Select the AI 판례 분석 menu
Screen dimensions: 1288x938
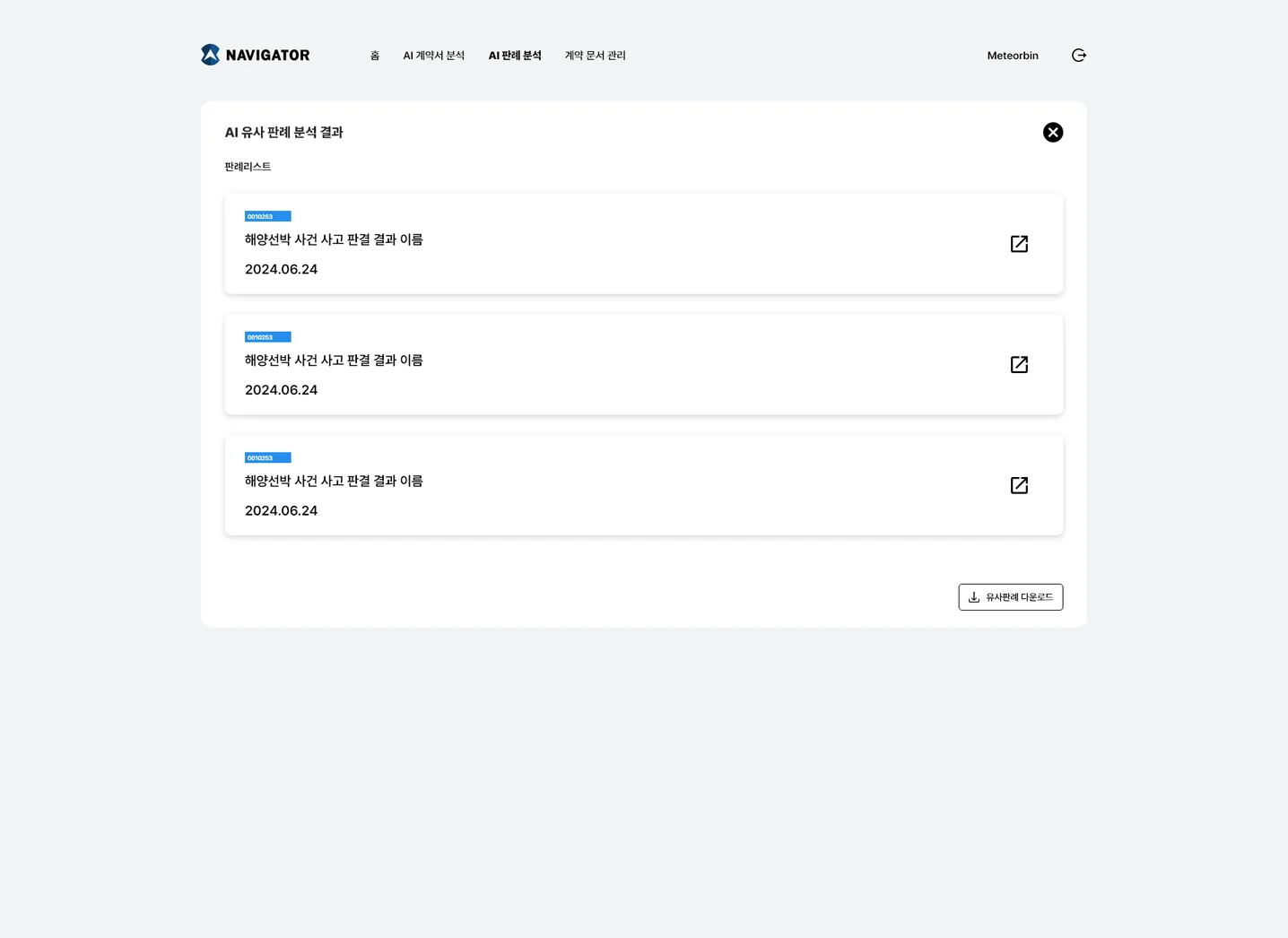515,56
